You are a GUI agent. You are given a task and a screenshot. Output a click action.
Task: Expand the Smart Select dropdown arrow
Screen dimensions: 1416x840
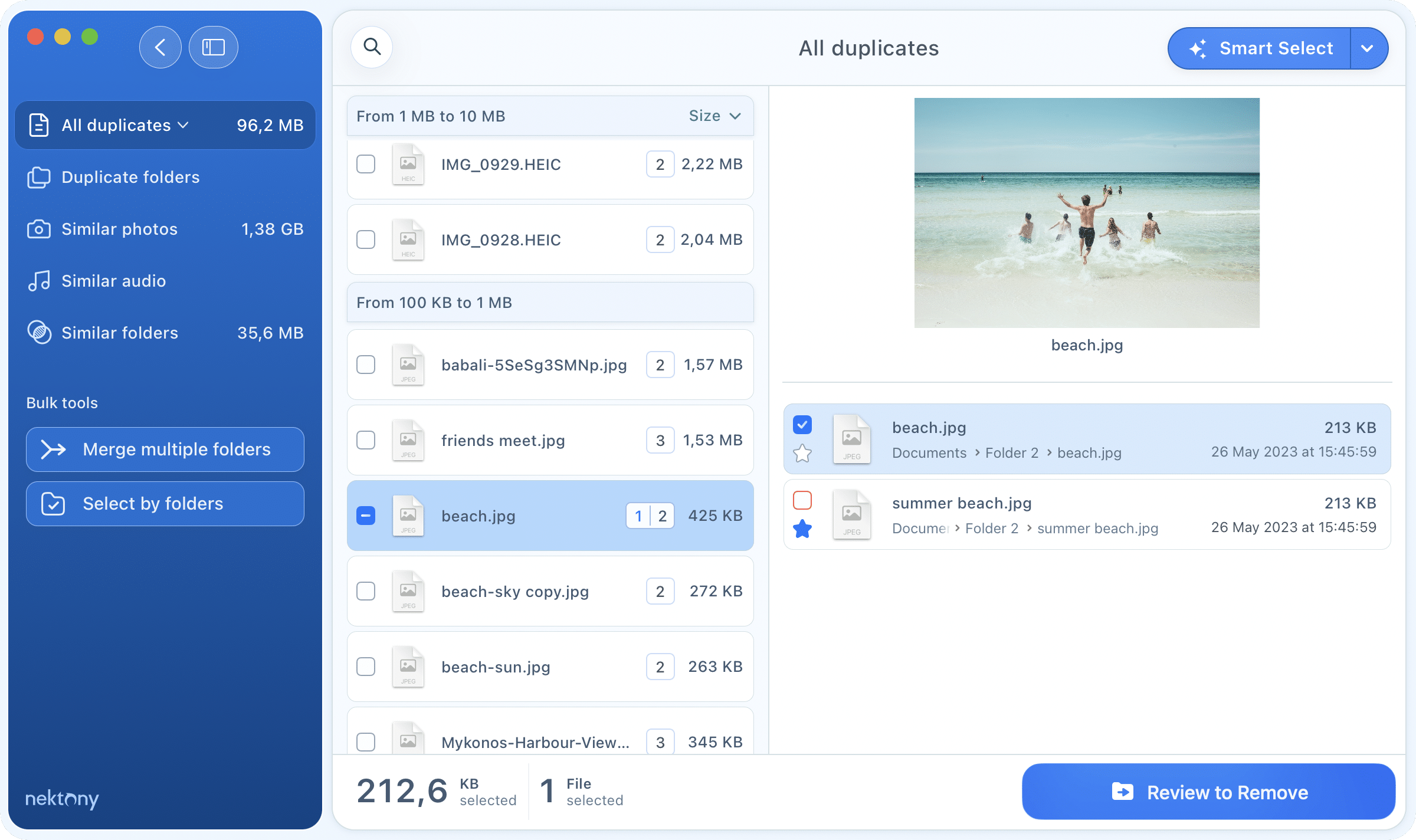point(1368,48)
